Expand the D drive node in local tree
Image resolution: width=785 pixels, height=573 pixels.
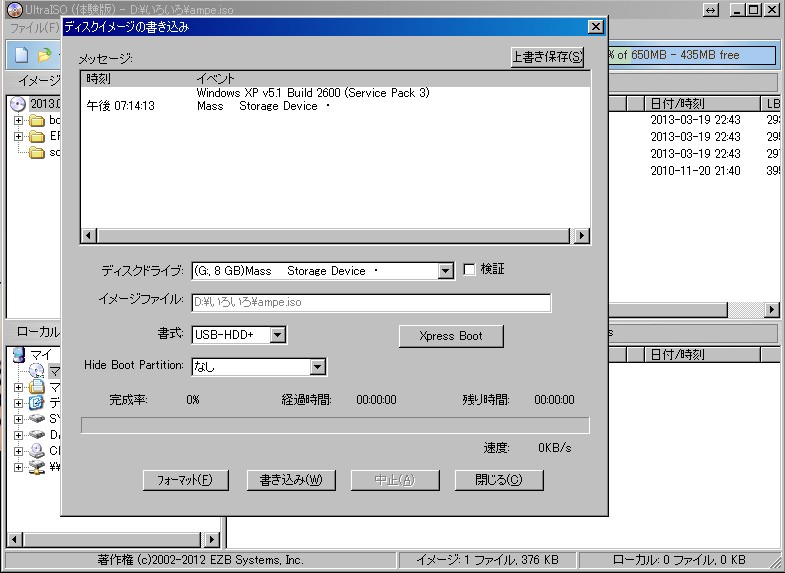[x=19, y=435]
